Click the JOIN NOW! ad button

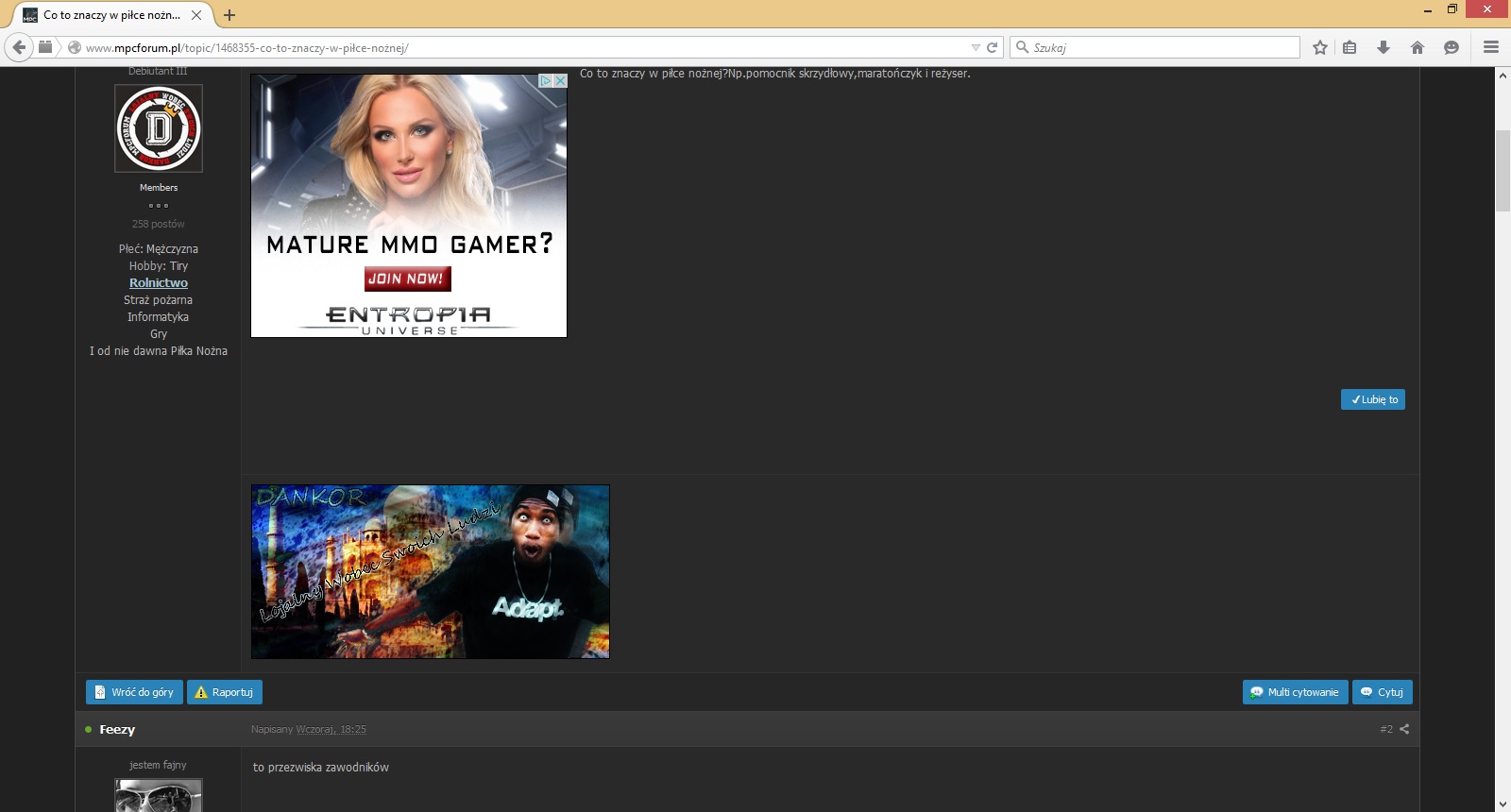click(x=407, y=279)
